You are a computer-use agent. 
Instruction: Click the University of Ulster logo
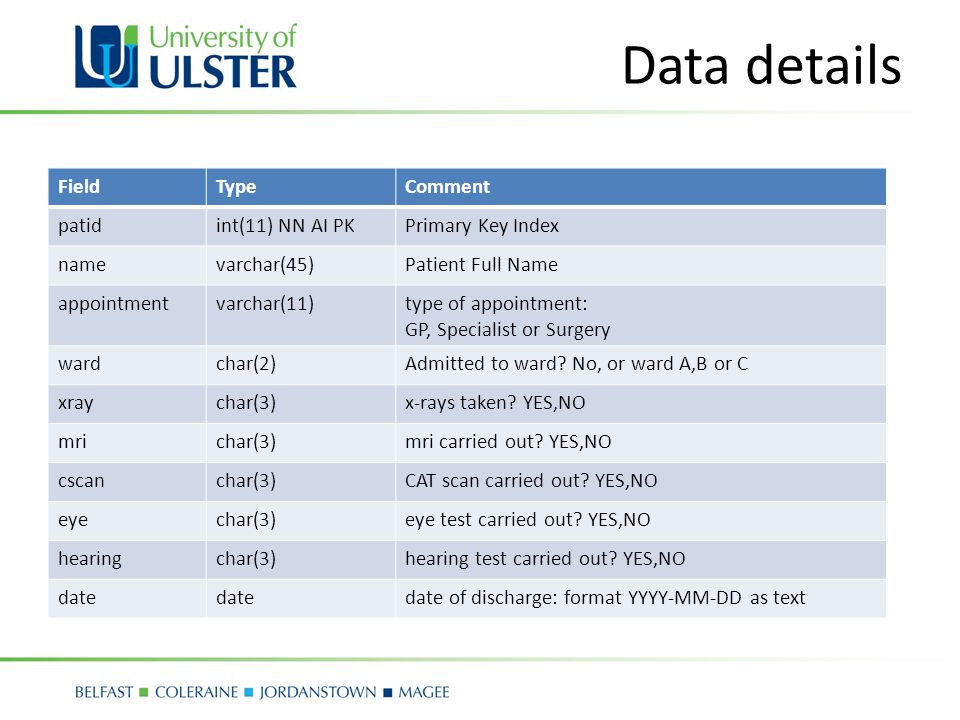(186, 56)
